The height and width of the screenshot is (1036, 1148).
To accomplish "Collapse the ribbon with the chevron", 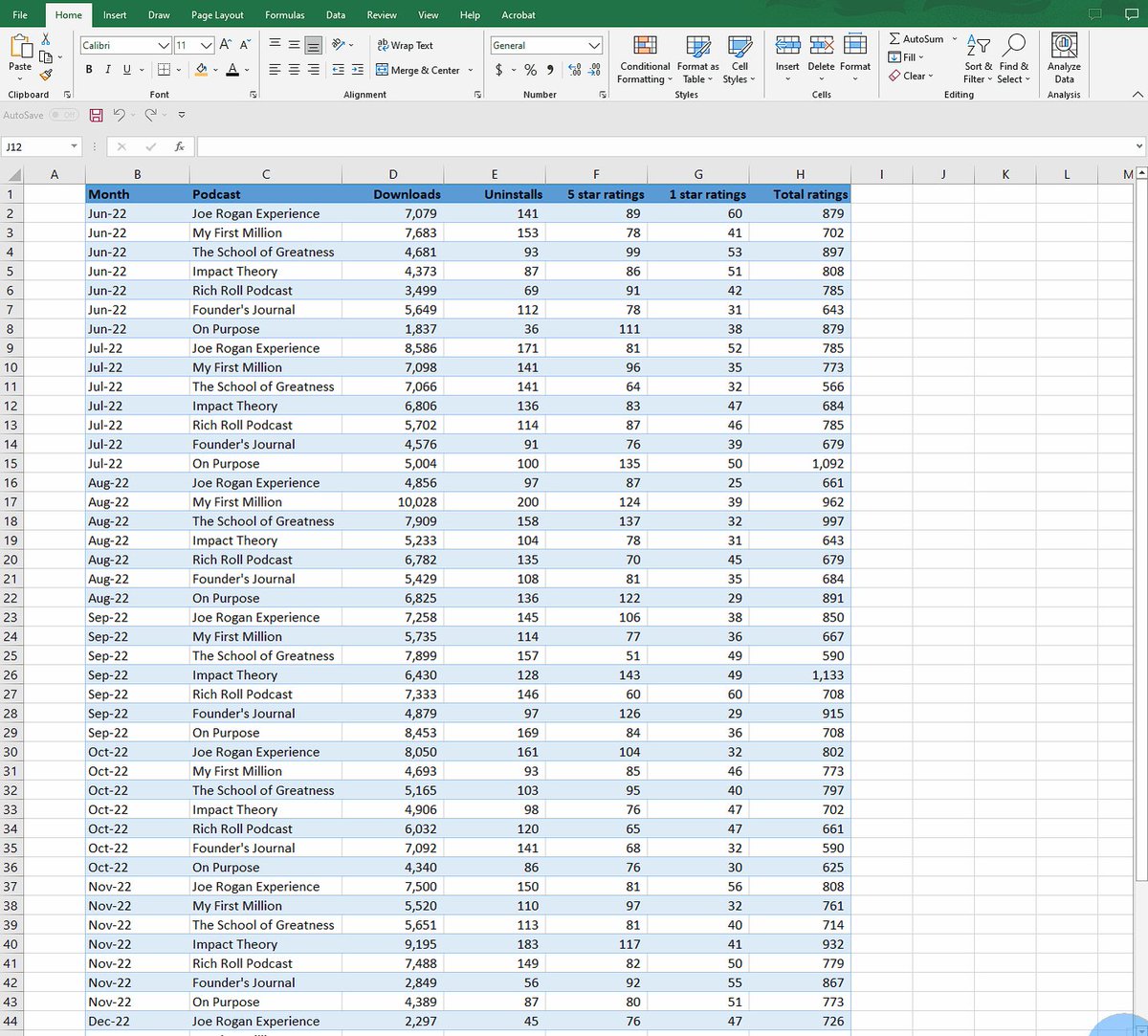I will pyautogui.click(x=1137, y=95).
